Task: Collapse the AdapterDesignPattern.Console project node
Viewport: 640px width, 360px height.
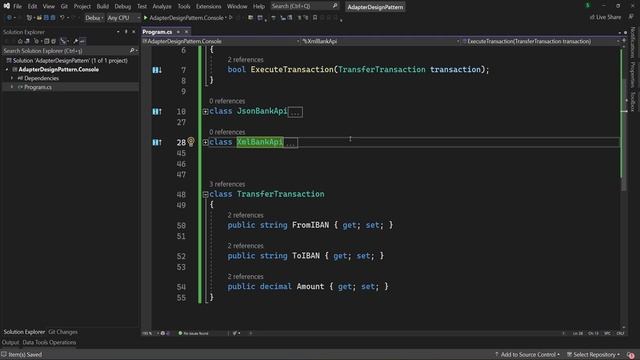Action: 7,69
